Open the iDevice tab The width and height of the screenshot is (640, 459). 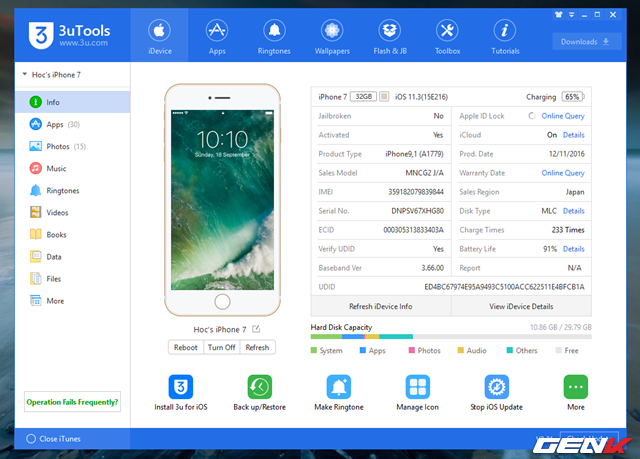[x=159, y=35]
